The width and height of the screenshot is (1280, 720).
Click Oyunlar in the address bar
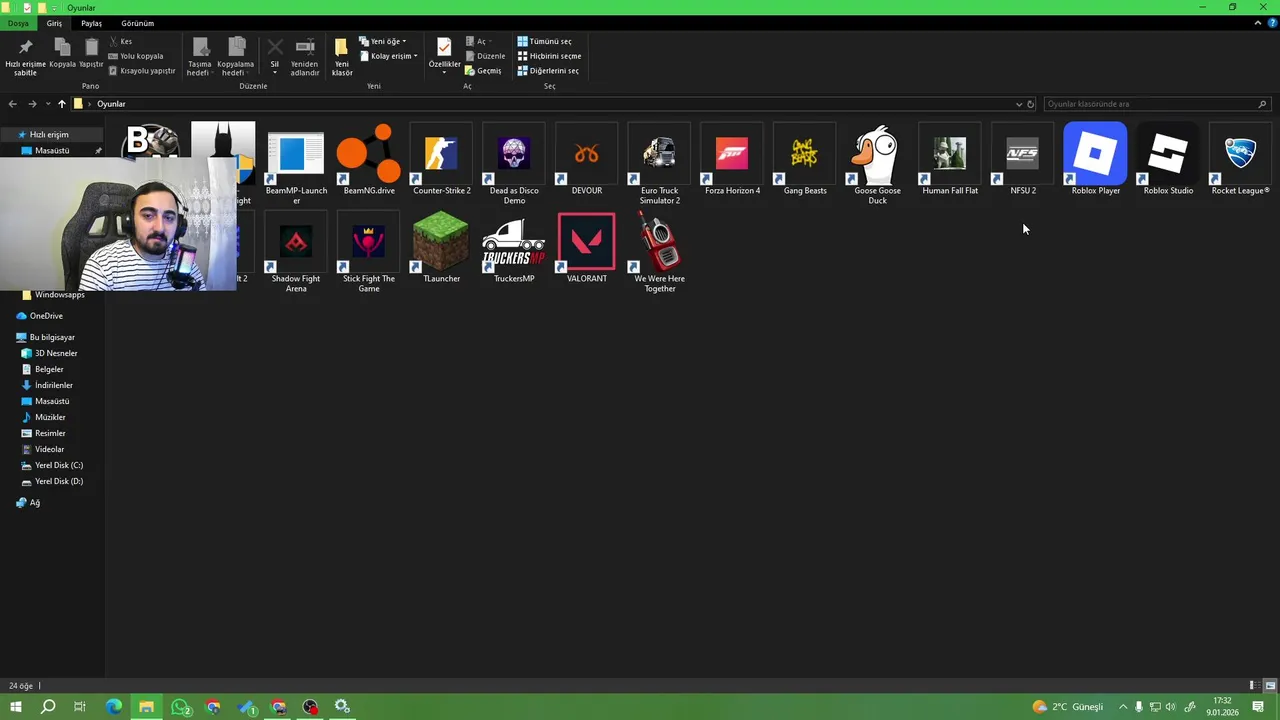tap(111, 104)
